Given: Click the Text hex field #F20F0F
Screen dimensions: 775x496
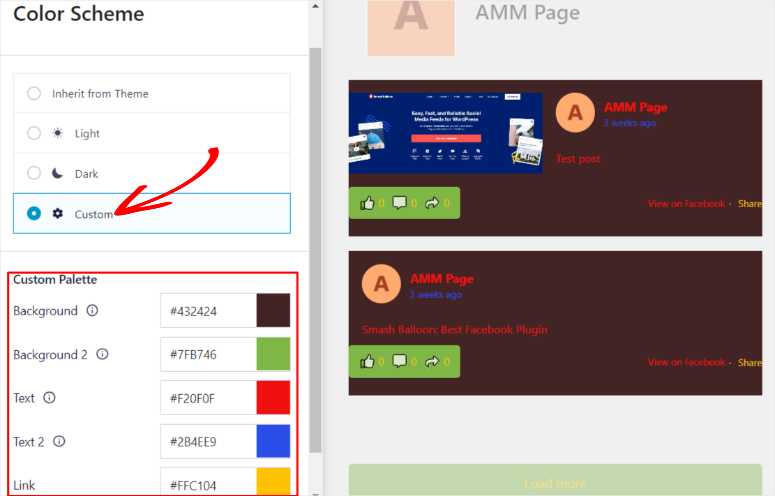Looking at the screenshot, I should [x=208, y=398].
